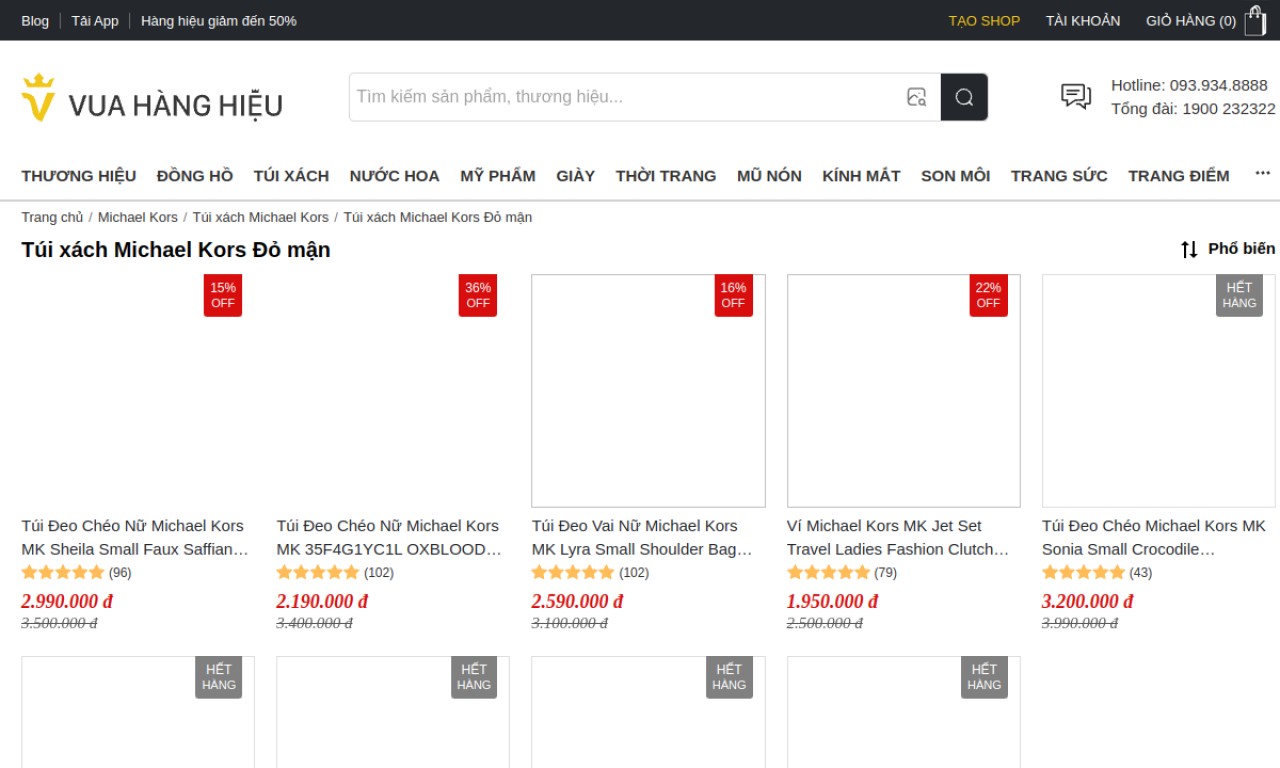This screenshot has height=768, width=1280.
Task: Open the SON MÔI category
Action: click(x=955, y=176)
